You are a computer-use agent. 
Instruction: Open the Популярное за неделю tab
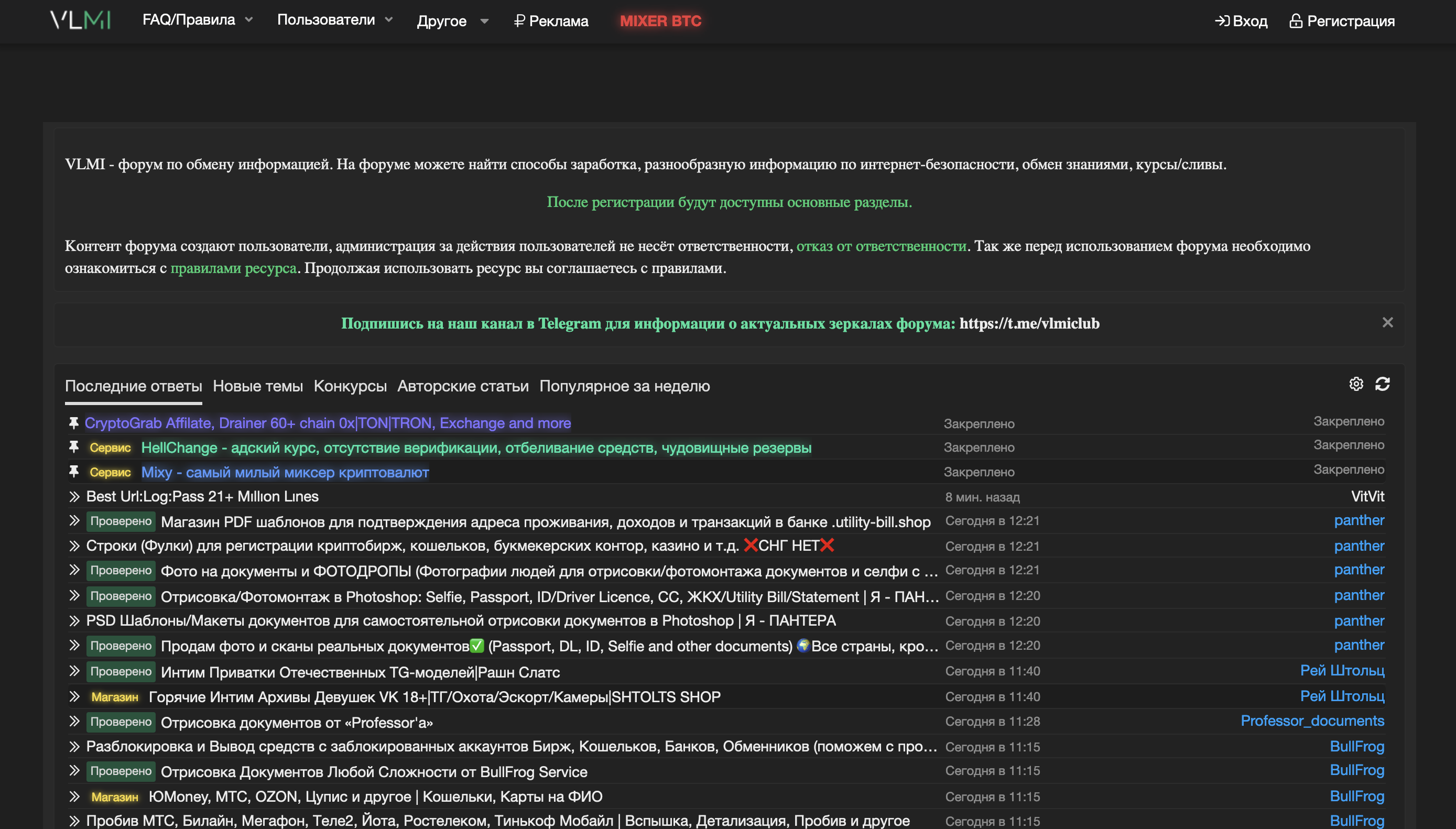624,386
